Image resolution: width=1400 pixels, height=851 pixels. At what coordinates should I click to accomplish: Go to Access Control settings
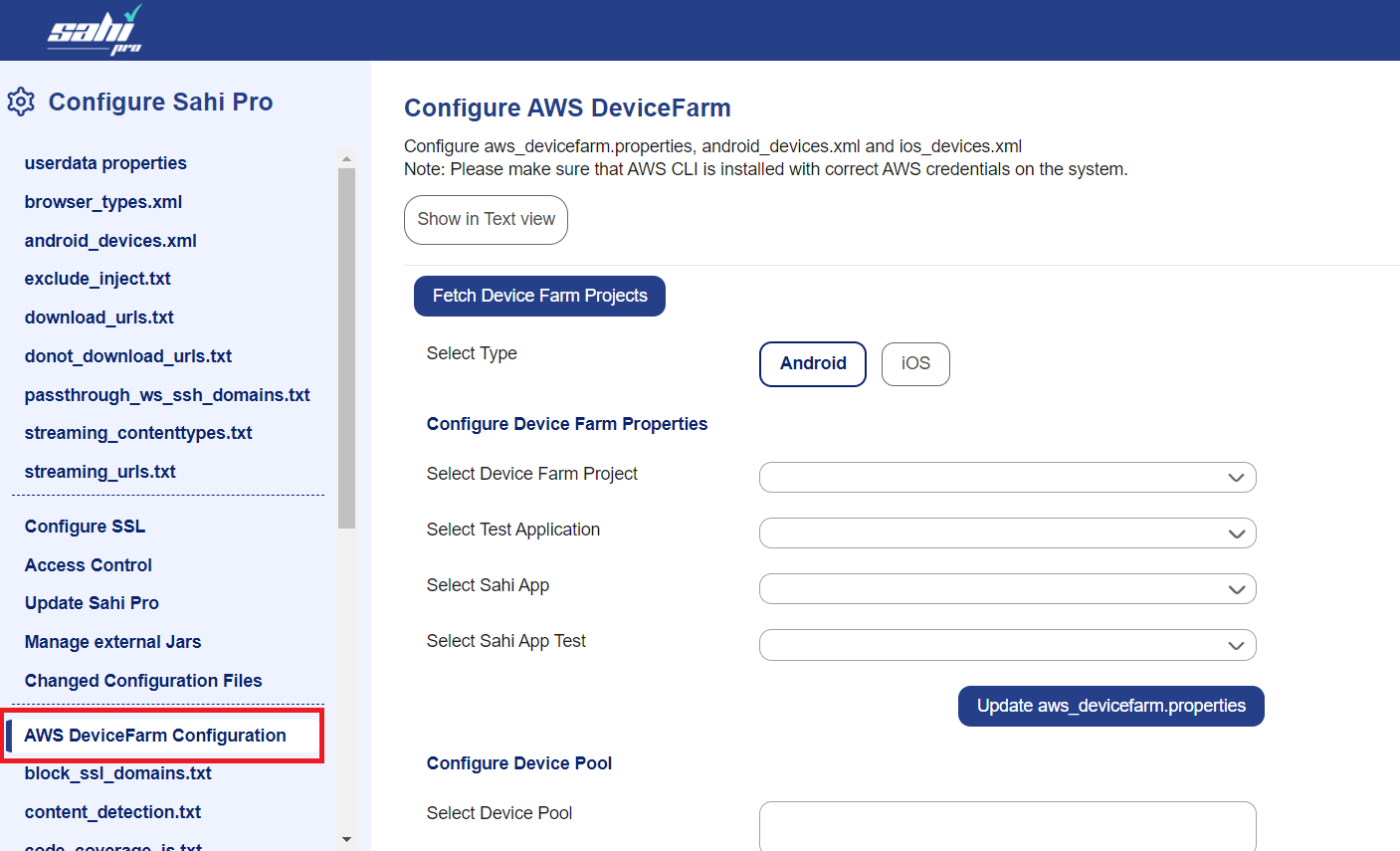pos(89,565)
